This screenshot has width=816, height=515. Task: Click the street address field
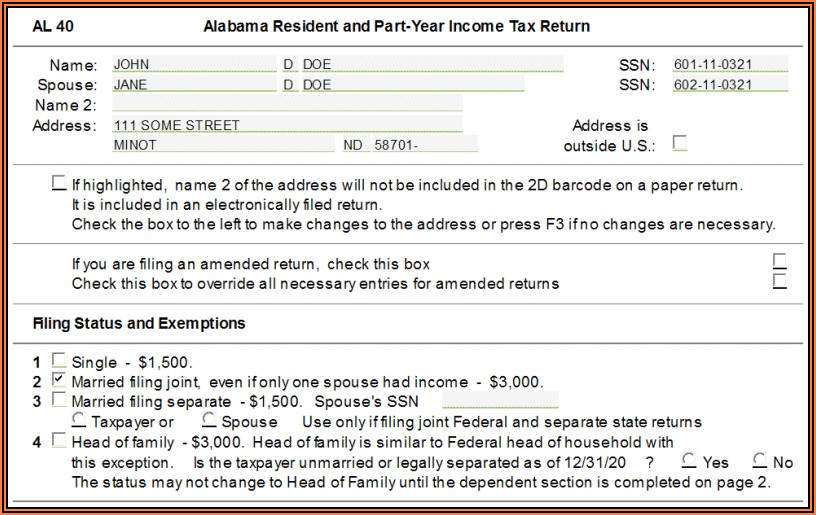[286, 125]
